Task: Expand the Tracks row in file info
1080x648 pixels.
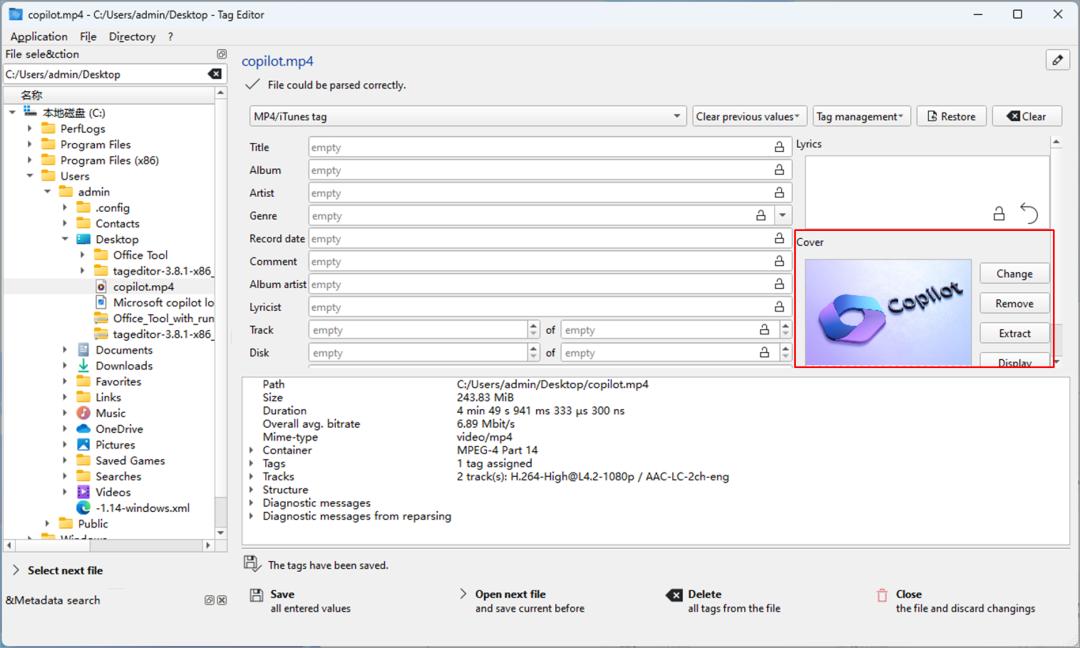Action: pyautogui.click(x=252, y=477)
